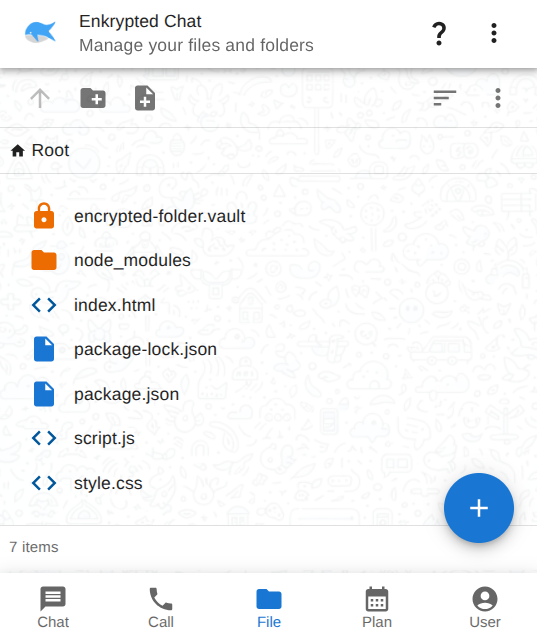The width and height of the screenshot is (537, 643).
Task: Click the document icon beside package.json
Action: tap(44, 394)
